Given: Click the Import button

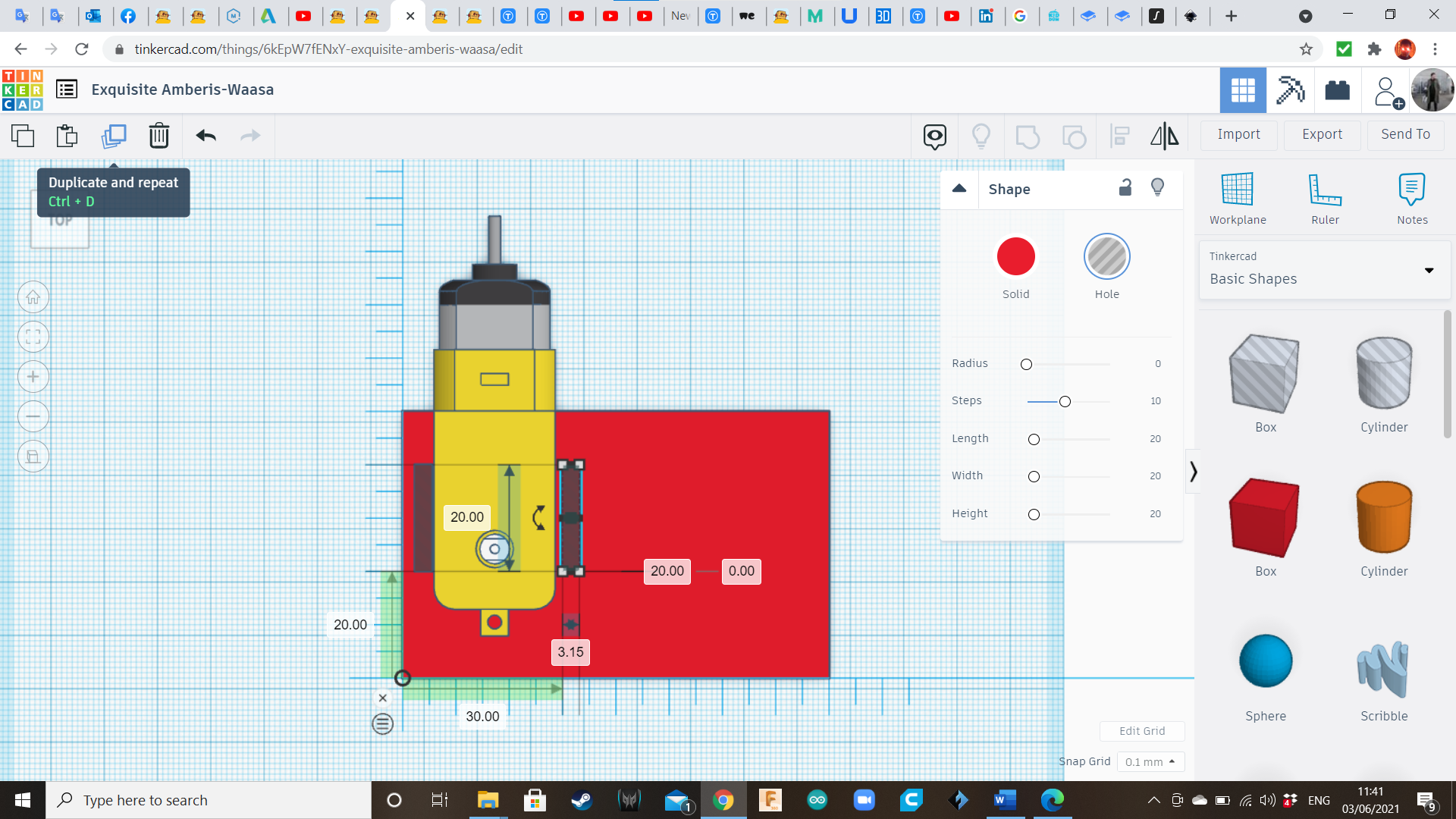Looking at the screenshot, I should coord(1238,134).
